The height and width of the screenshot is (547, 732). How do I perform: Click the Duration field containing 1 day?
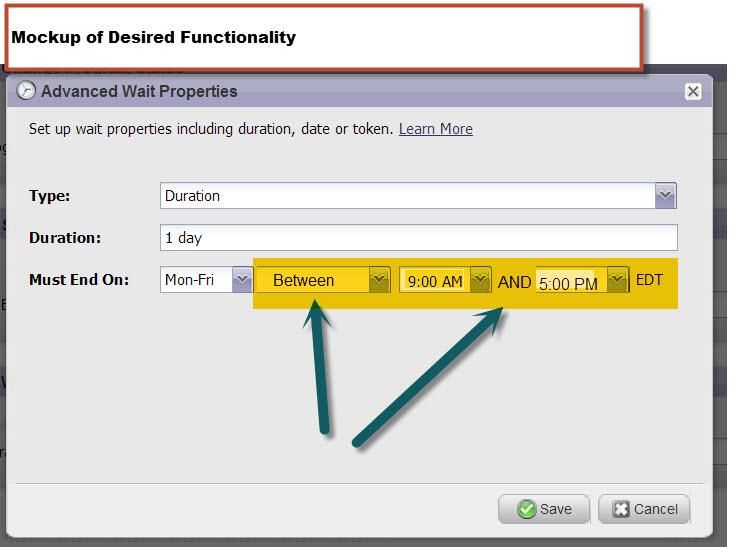pyautogui.click(x=418, y=238)
